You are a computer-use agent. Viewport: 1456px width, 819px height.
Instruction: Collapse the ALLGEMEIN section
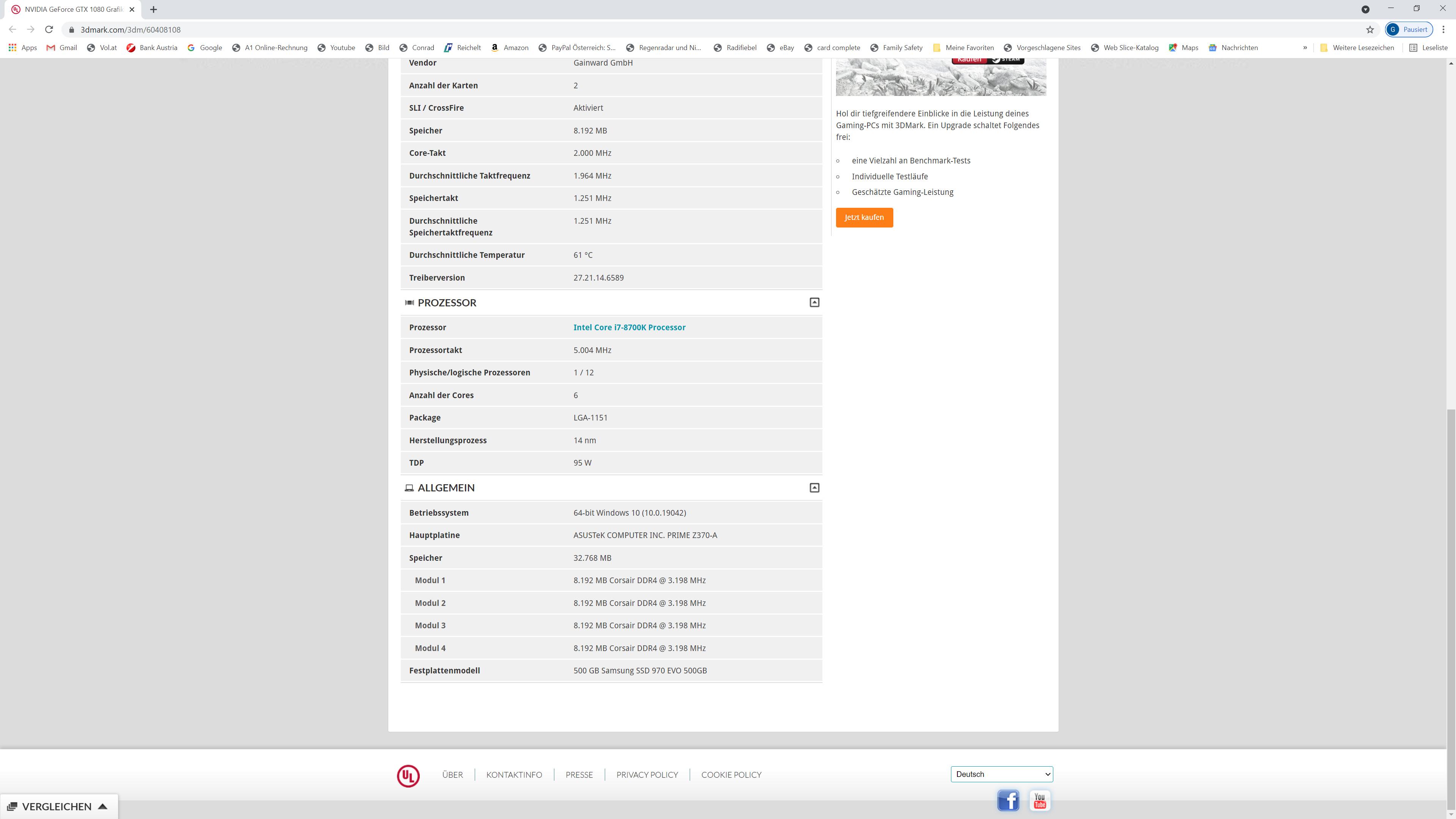click(x=814, y=488)
